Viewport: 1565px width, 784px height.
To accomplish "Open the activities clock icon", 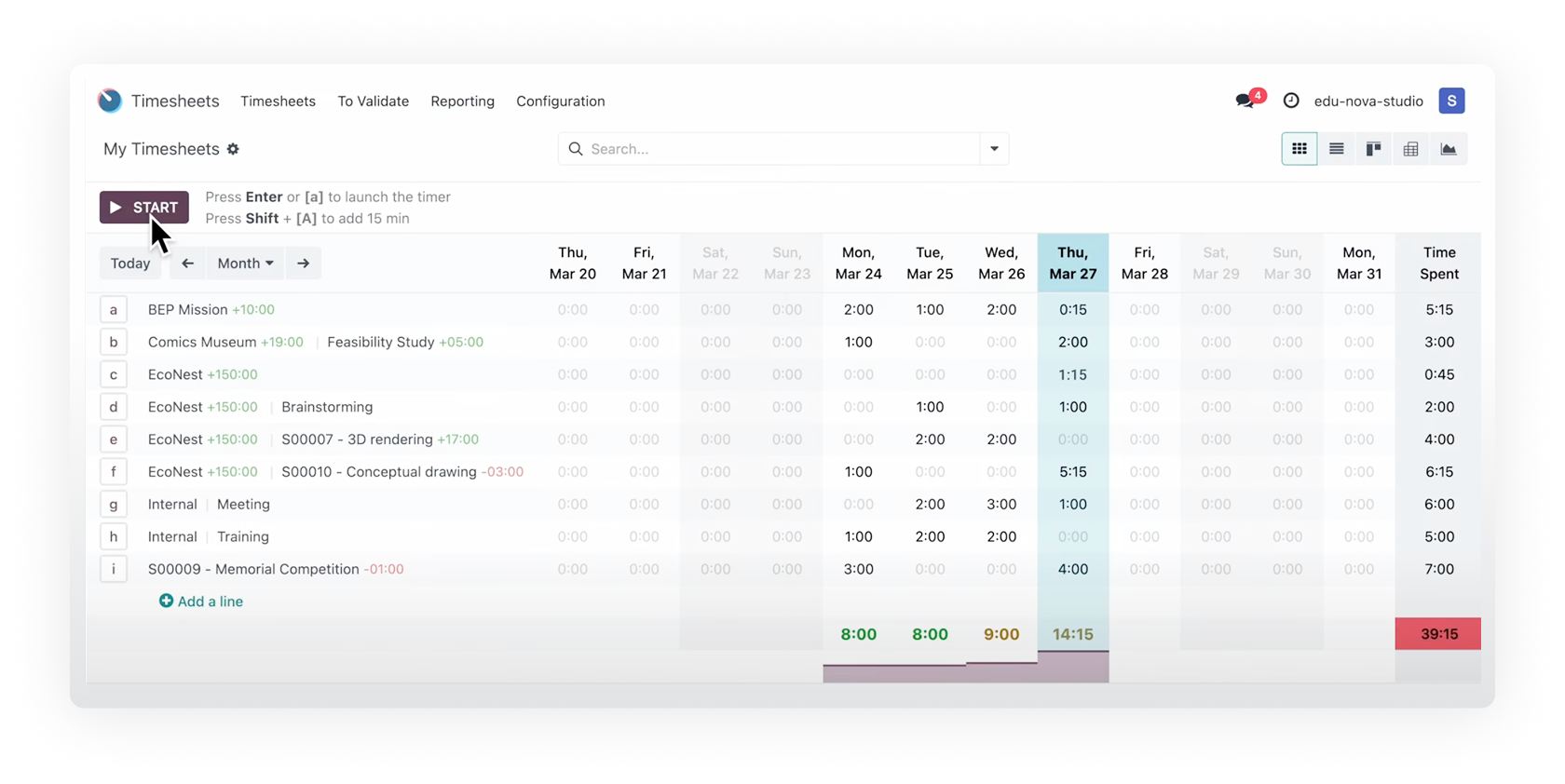I will 1291,101.
